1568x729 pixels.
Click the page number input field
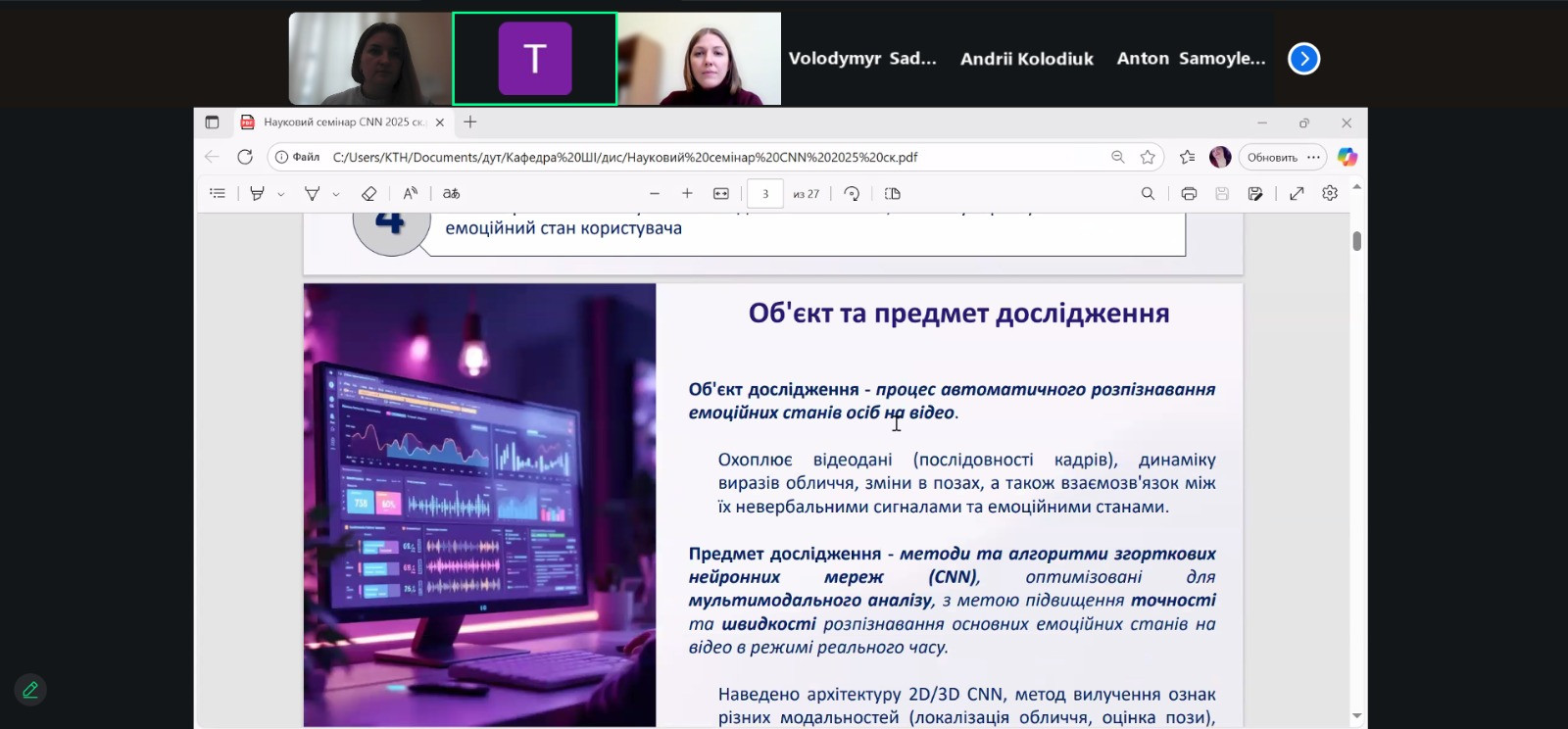click(x=765, y=194)
